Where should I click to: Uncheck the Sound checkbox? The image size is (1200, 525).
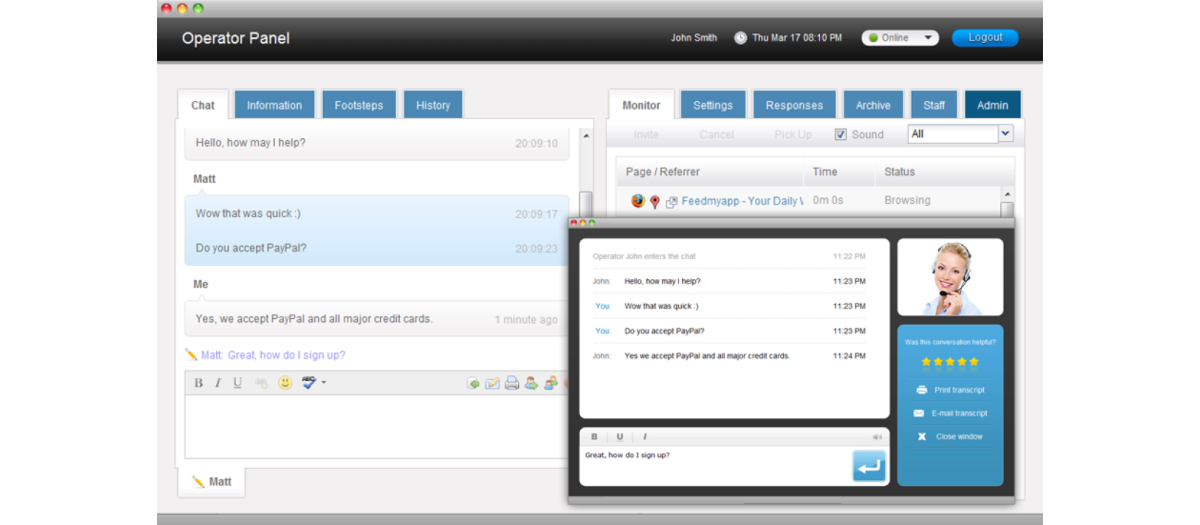tap(841, 134)
